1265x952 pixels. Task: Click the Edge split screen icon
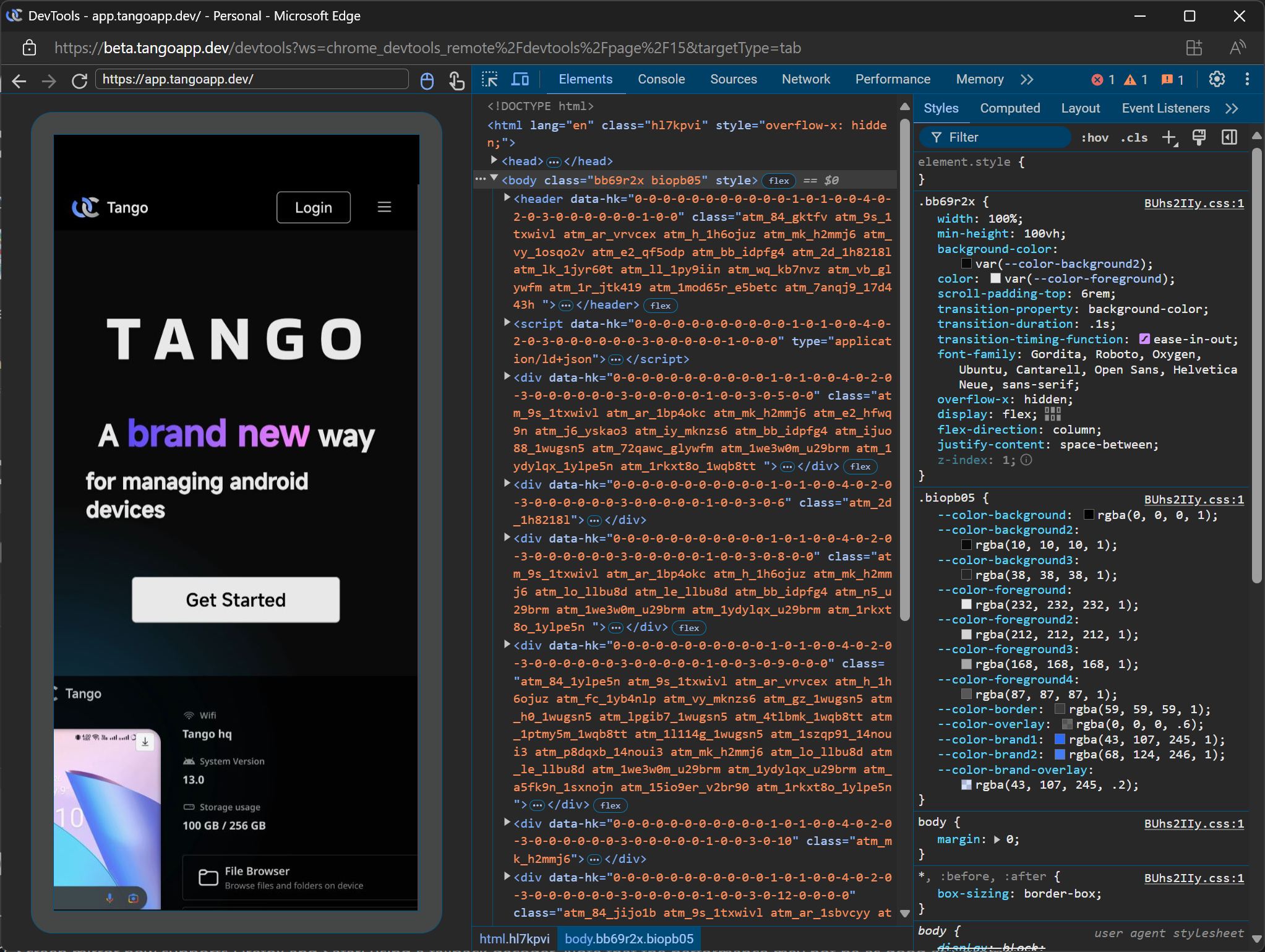[1194, 48]
